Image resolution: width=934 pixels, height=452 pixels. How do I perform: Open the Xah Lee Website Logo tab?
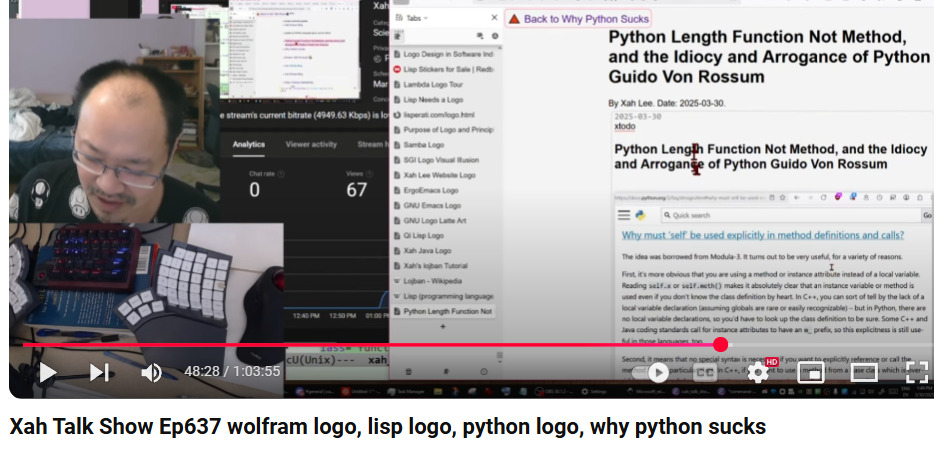coord(444,175)
